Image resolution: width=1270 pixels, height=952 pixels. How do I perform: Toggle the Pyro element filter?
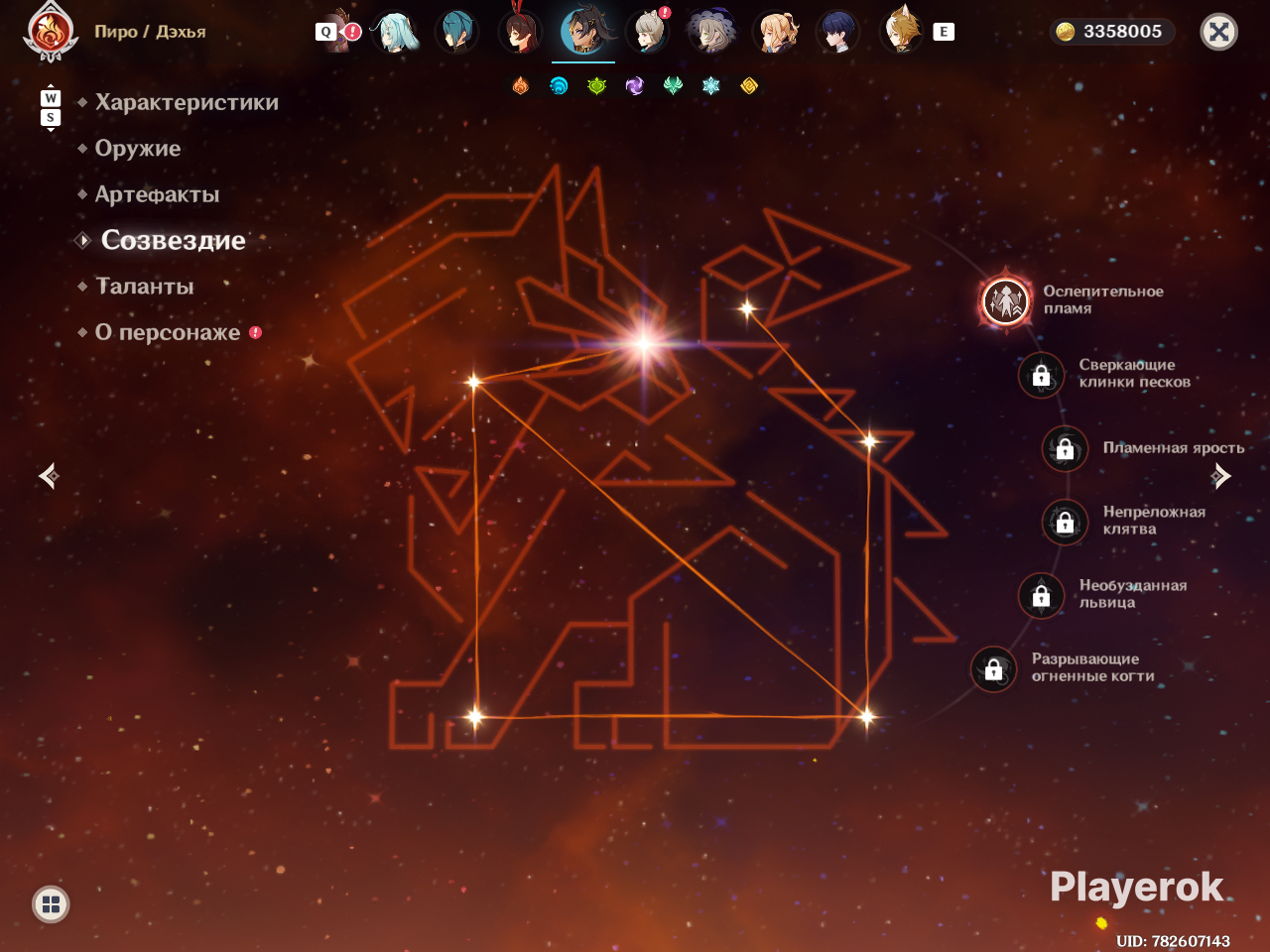tap(520, 86)
